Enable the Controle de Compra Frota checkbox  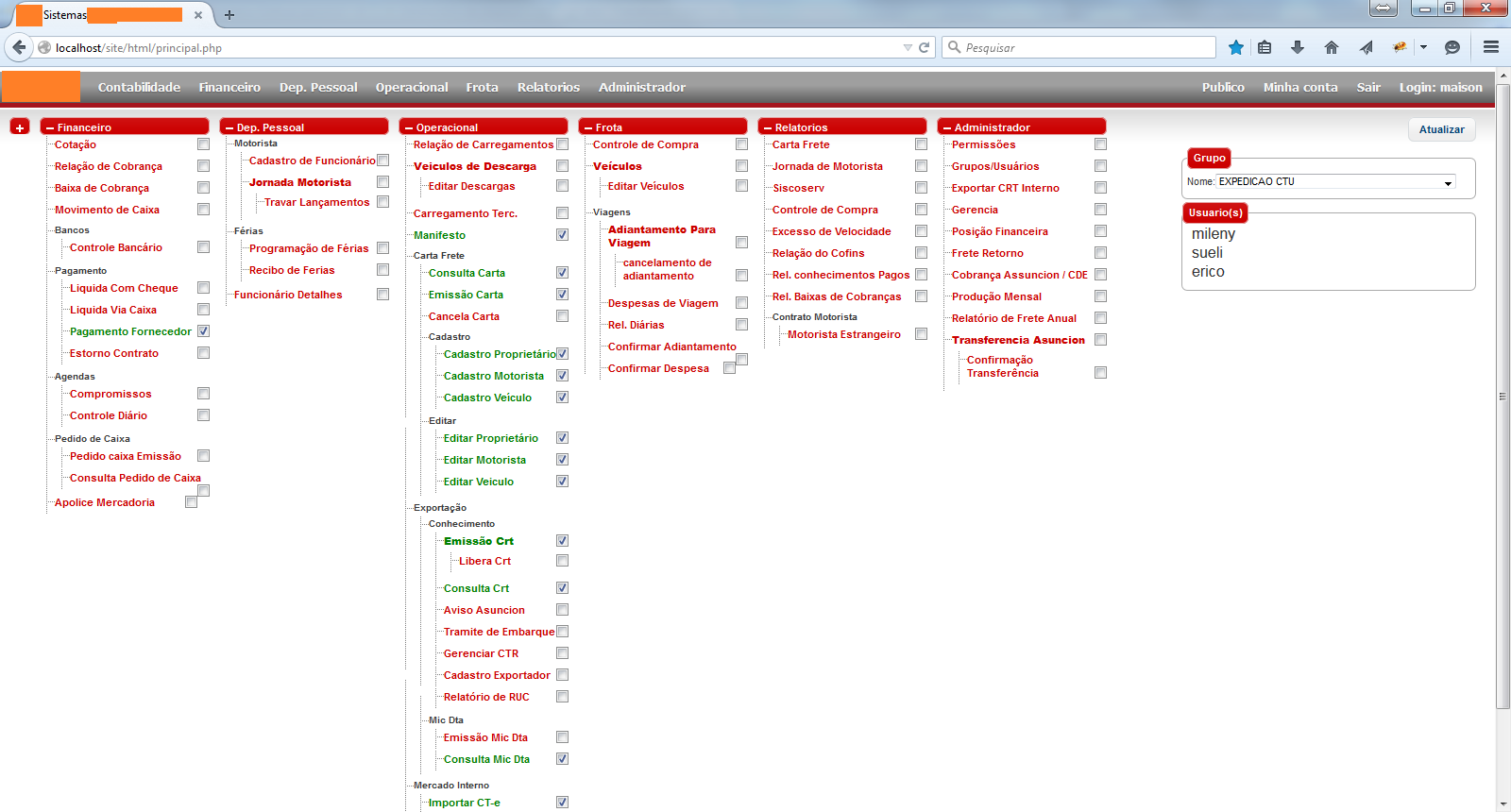pos(741,144)
